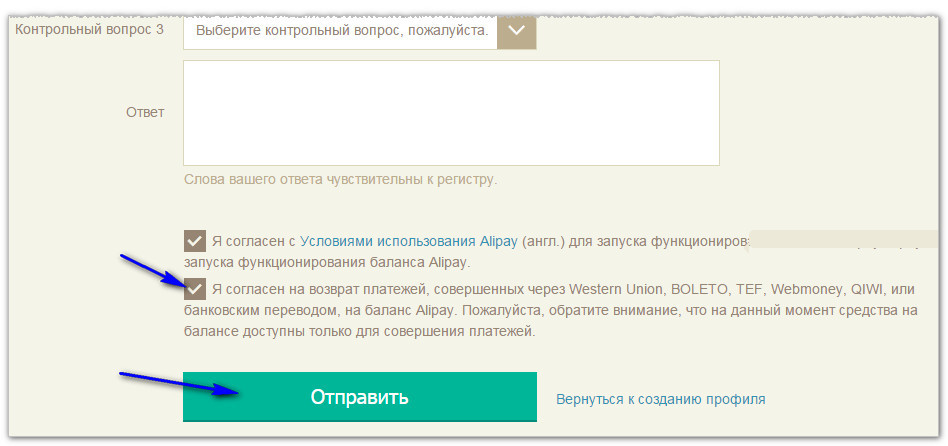The image size is (948, 446).
Task: Click the 'Я согласен с' terms label text
Action: pos(254,241)
